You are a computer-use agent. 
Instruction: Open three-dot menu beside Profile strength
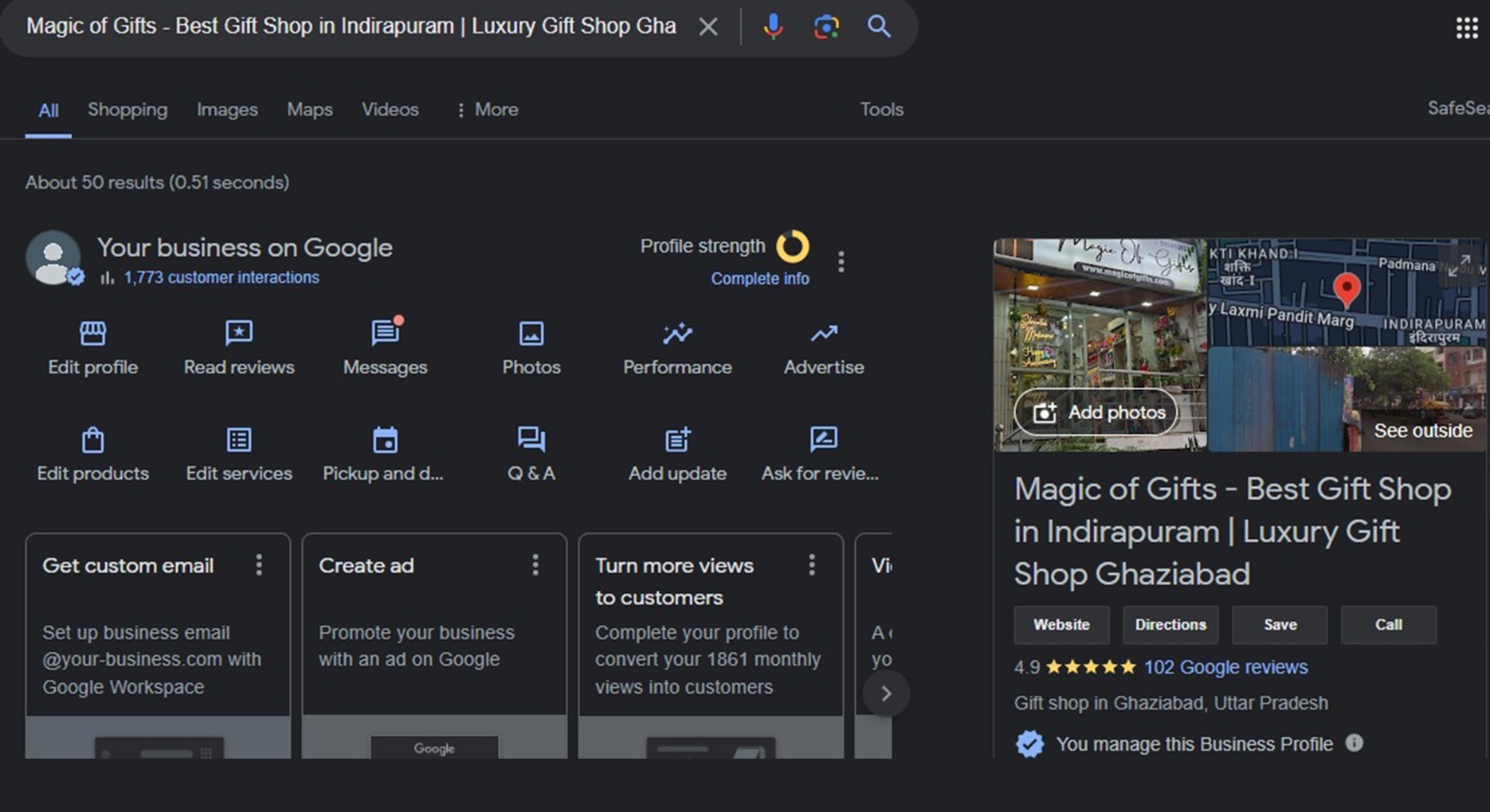point(841,262)
